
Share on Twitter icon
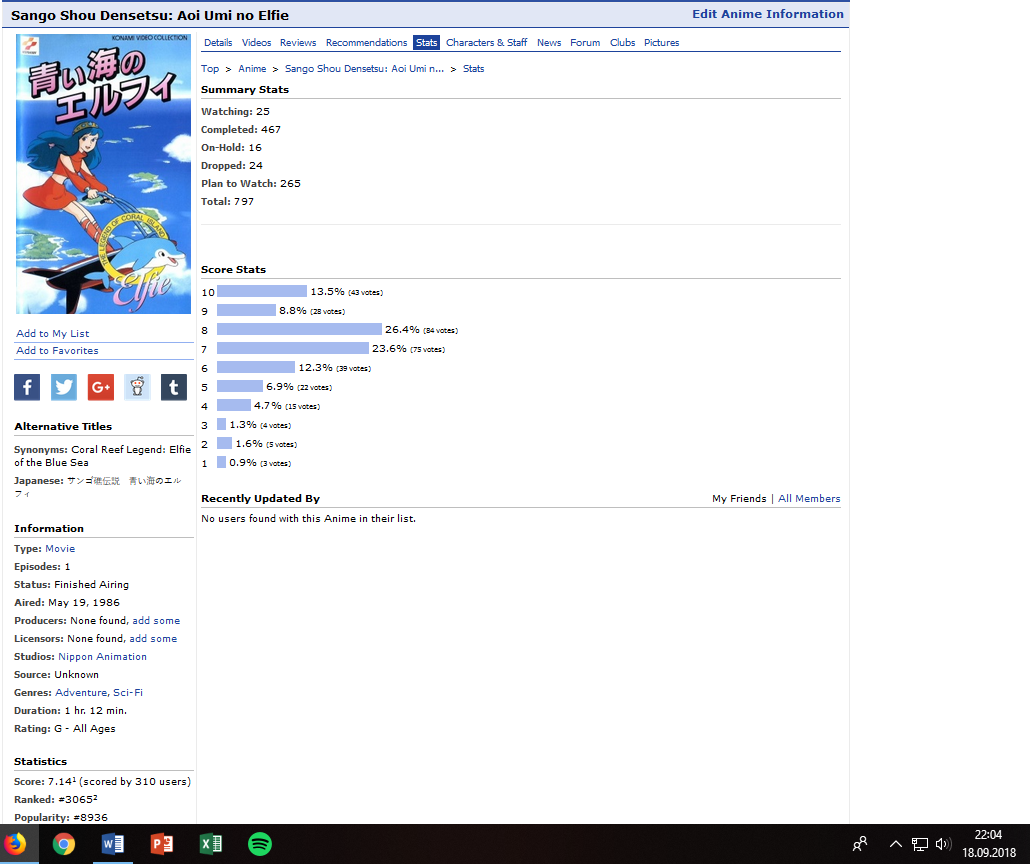pyautogui.click(x=64, y=387)
